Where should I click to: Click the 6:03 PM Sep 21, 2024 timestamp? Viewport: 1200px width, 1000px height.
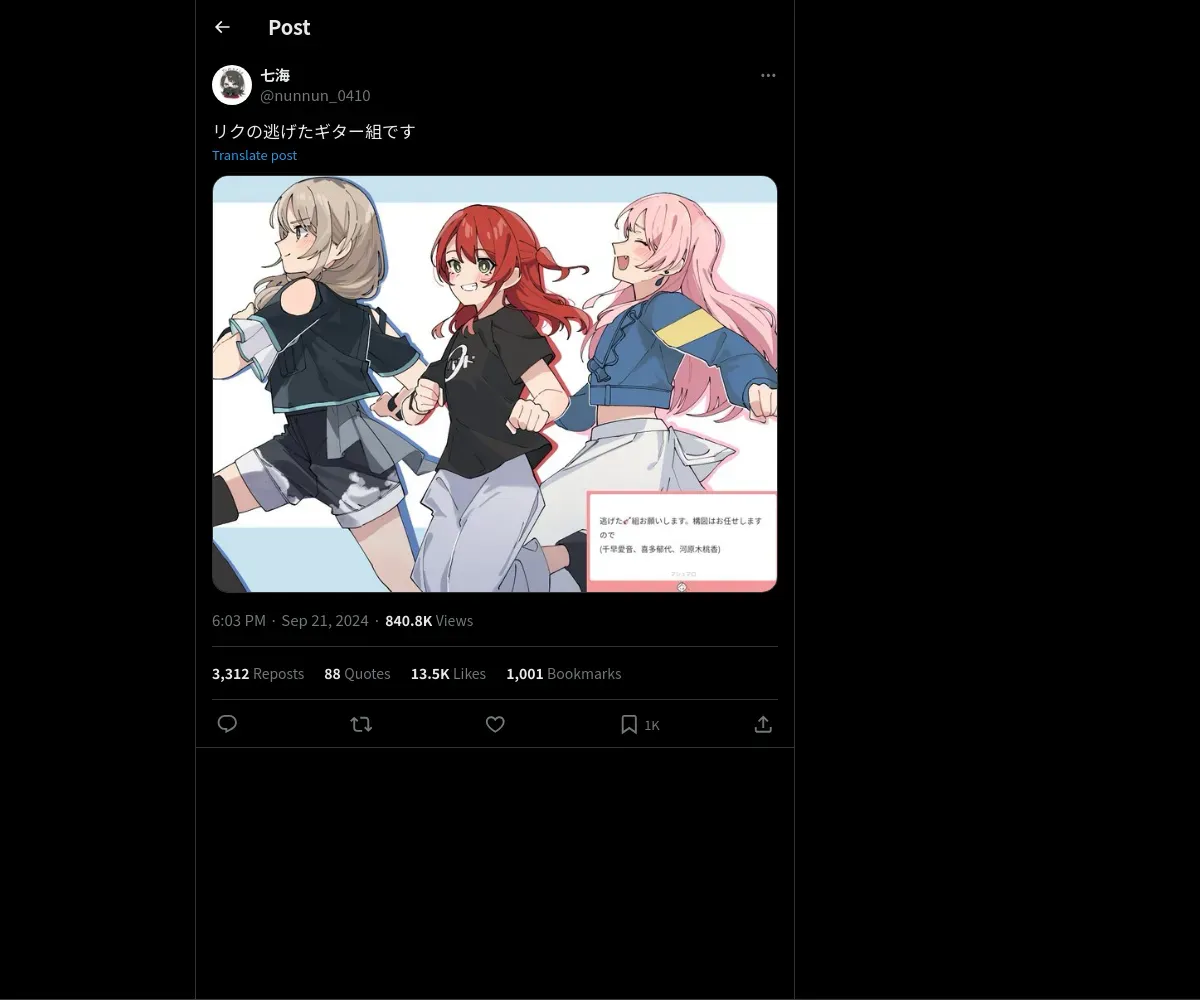[x=290, y=621]
